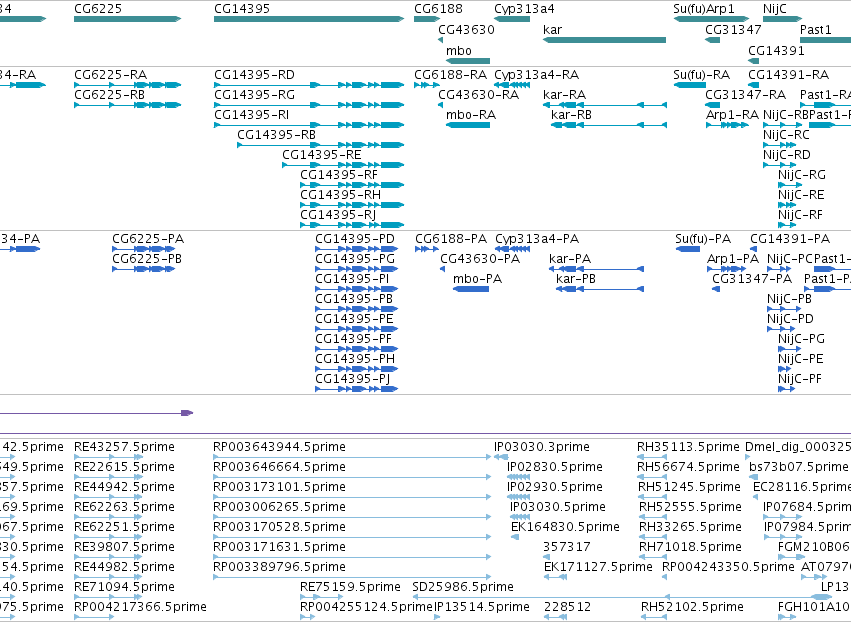Image resolution: width=851 pixels, height=622 pixels.
Task: Click the kar gene label
Action: [552, 30]
